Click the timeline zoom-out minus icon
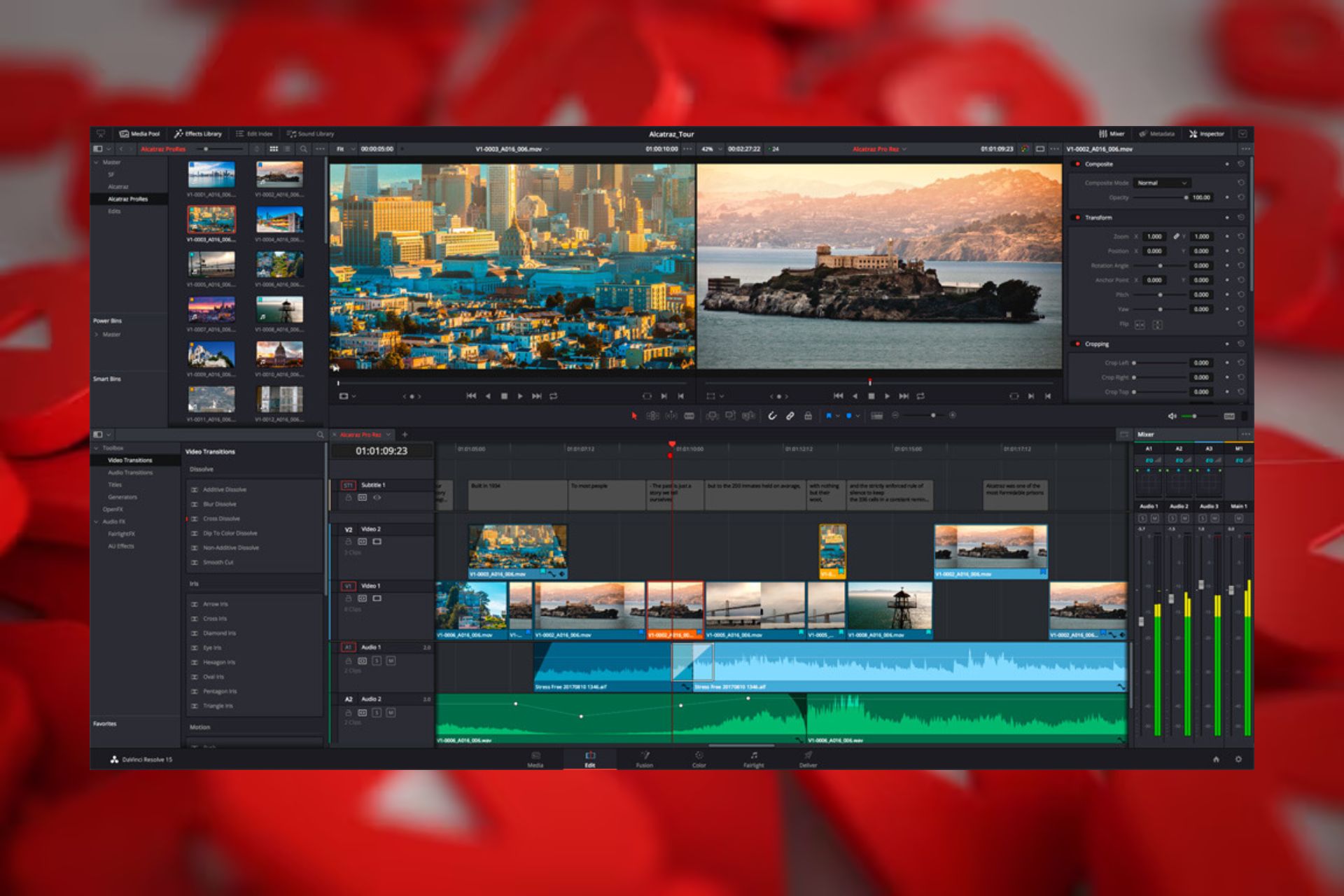The width and height of the screenshot is (1344, 896). pyautogui.click(x=895, y=416)
